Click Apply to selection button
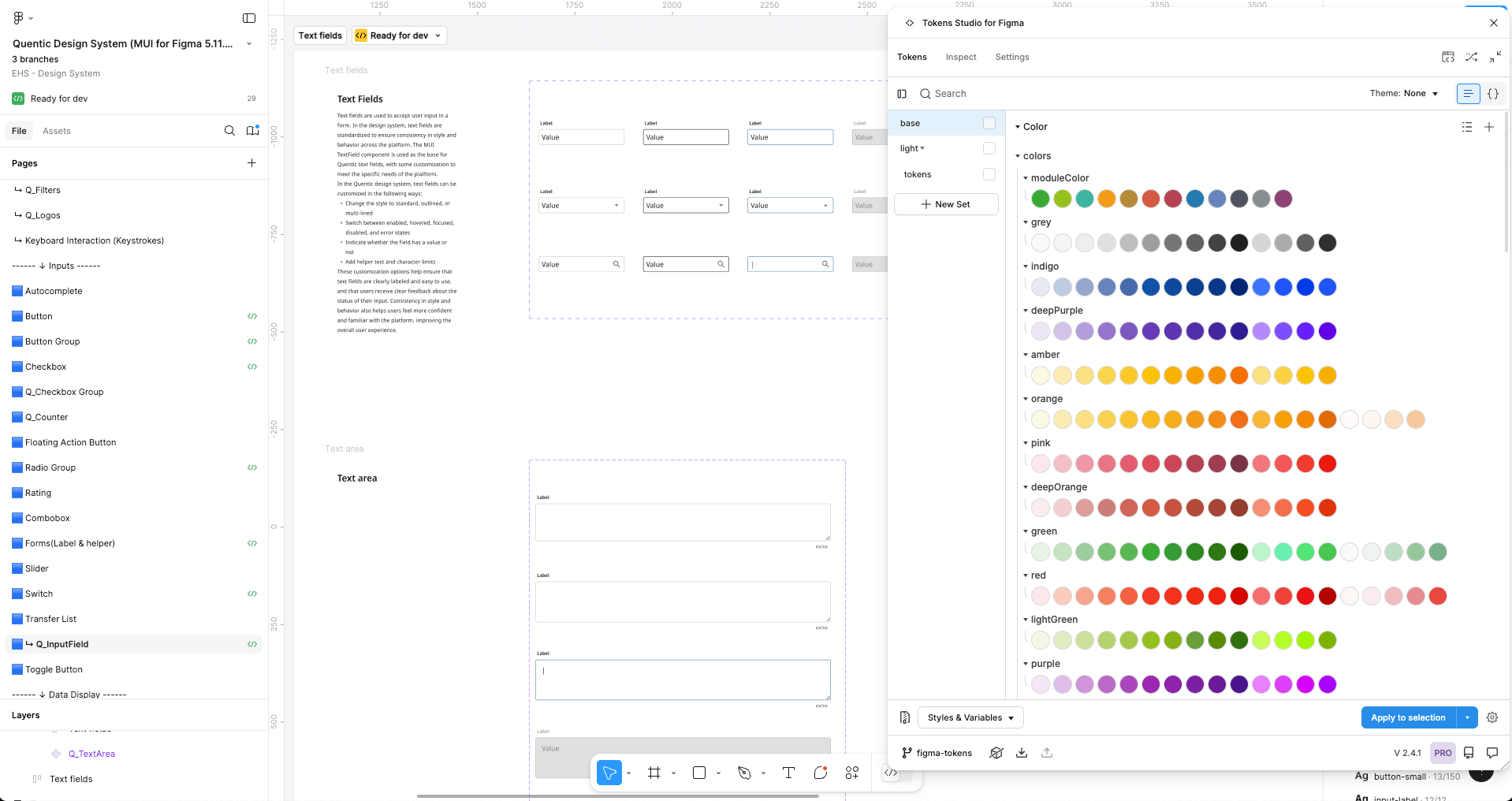This screenshot has height=801, width=1512. (x=1407, y=717)
